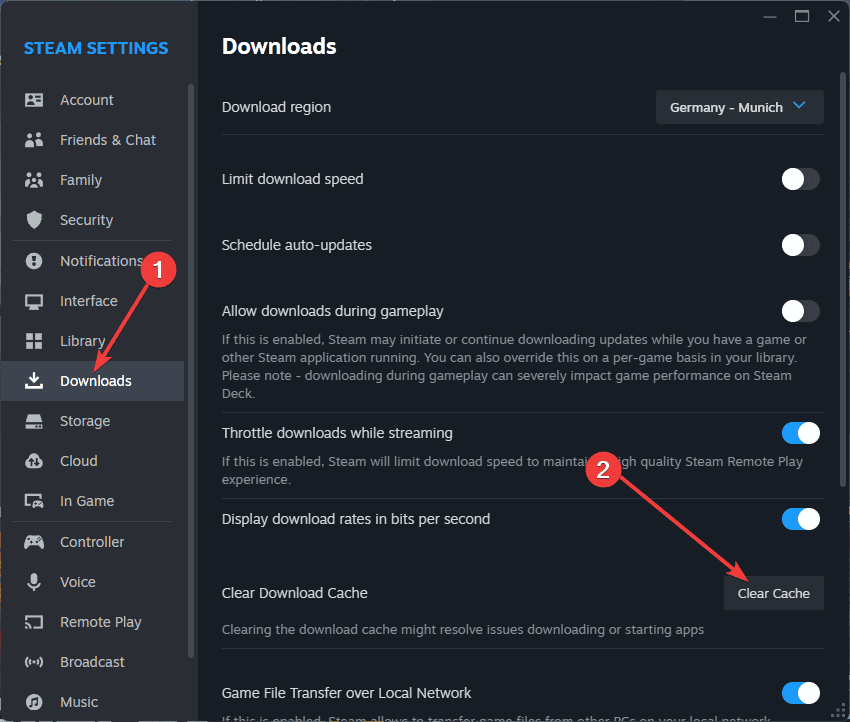850x722 pixels.
Task: Click the Voice microphone icon
Action: (x=34, y=582)
